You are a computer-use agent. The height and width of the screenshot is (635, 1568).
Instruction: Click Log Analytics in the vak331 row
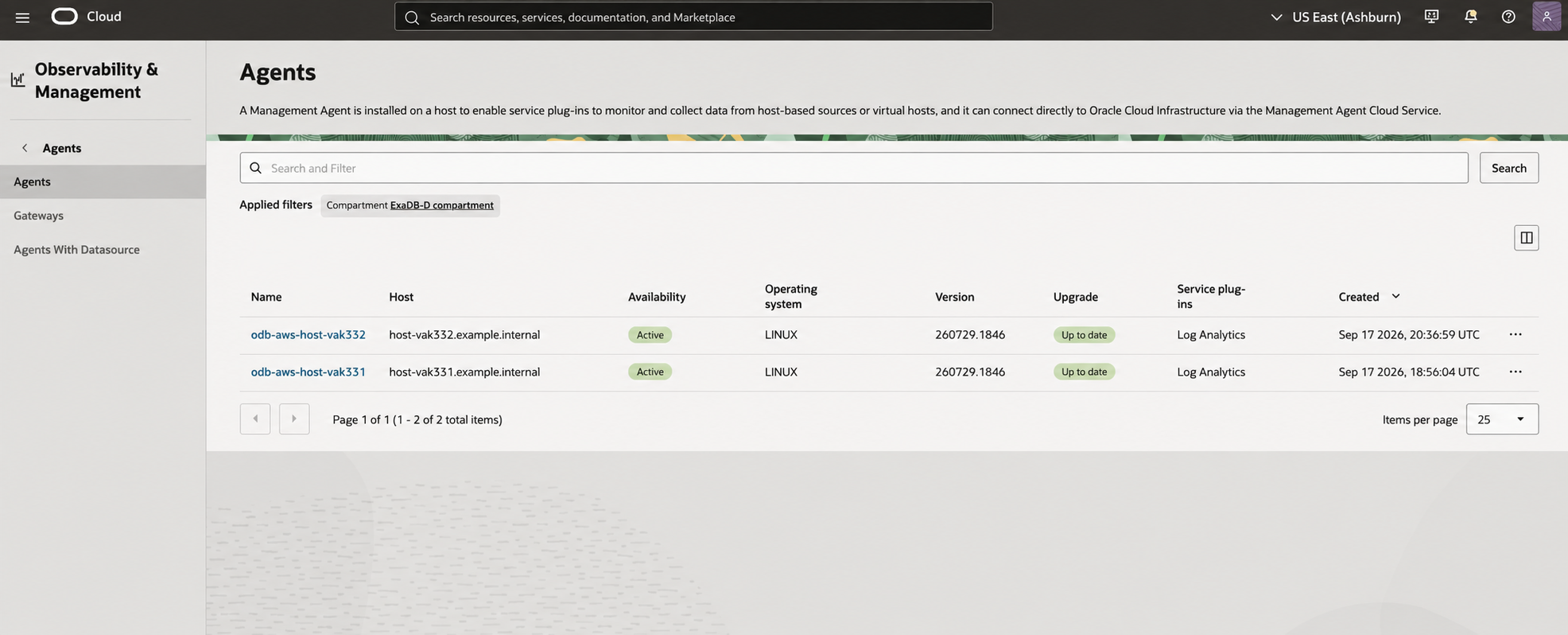pos(1211,372)
